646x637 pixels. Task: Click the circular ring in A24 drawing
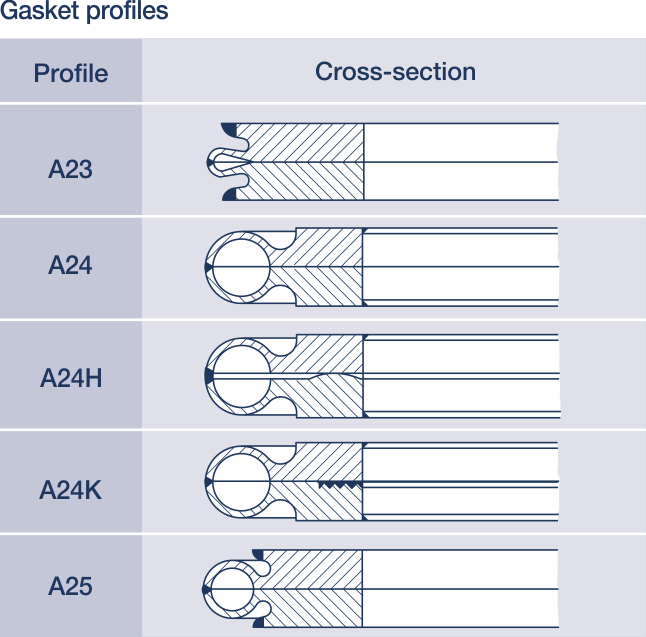(x=241, y=267)
